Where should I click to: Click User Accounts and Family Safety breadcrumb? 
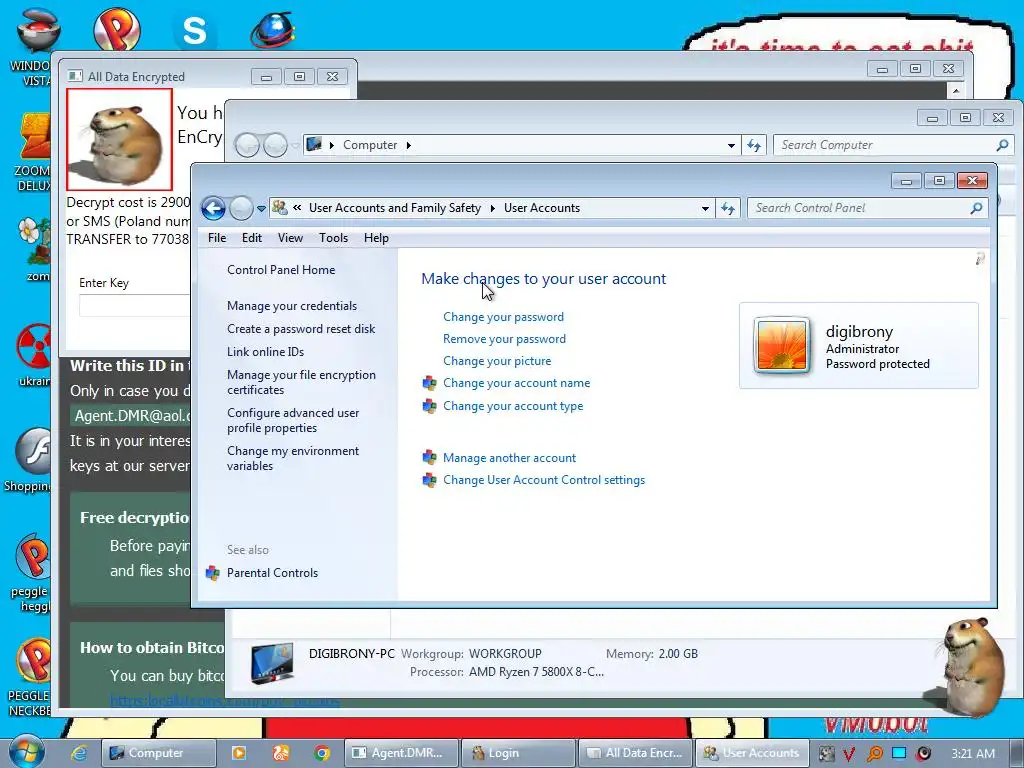394,208
